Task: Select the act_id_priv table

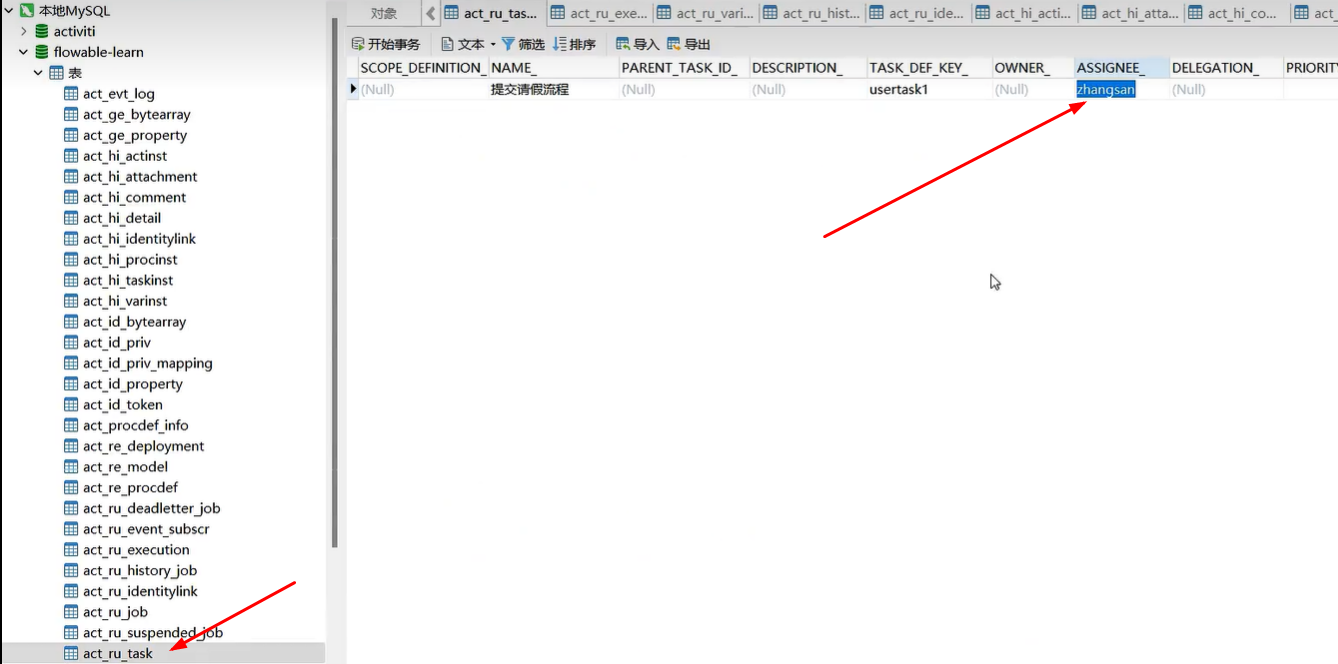Action: click(x=117, y=342)
